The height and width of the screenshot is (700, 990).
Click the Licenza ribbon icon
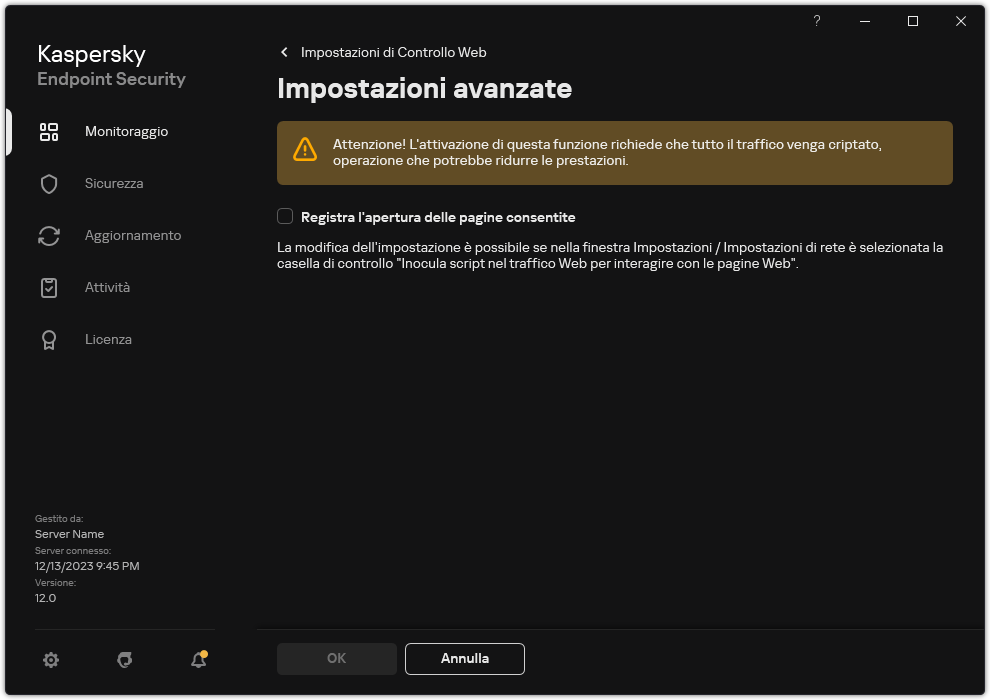coord(49,339)
